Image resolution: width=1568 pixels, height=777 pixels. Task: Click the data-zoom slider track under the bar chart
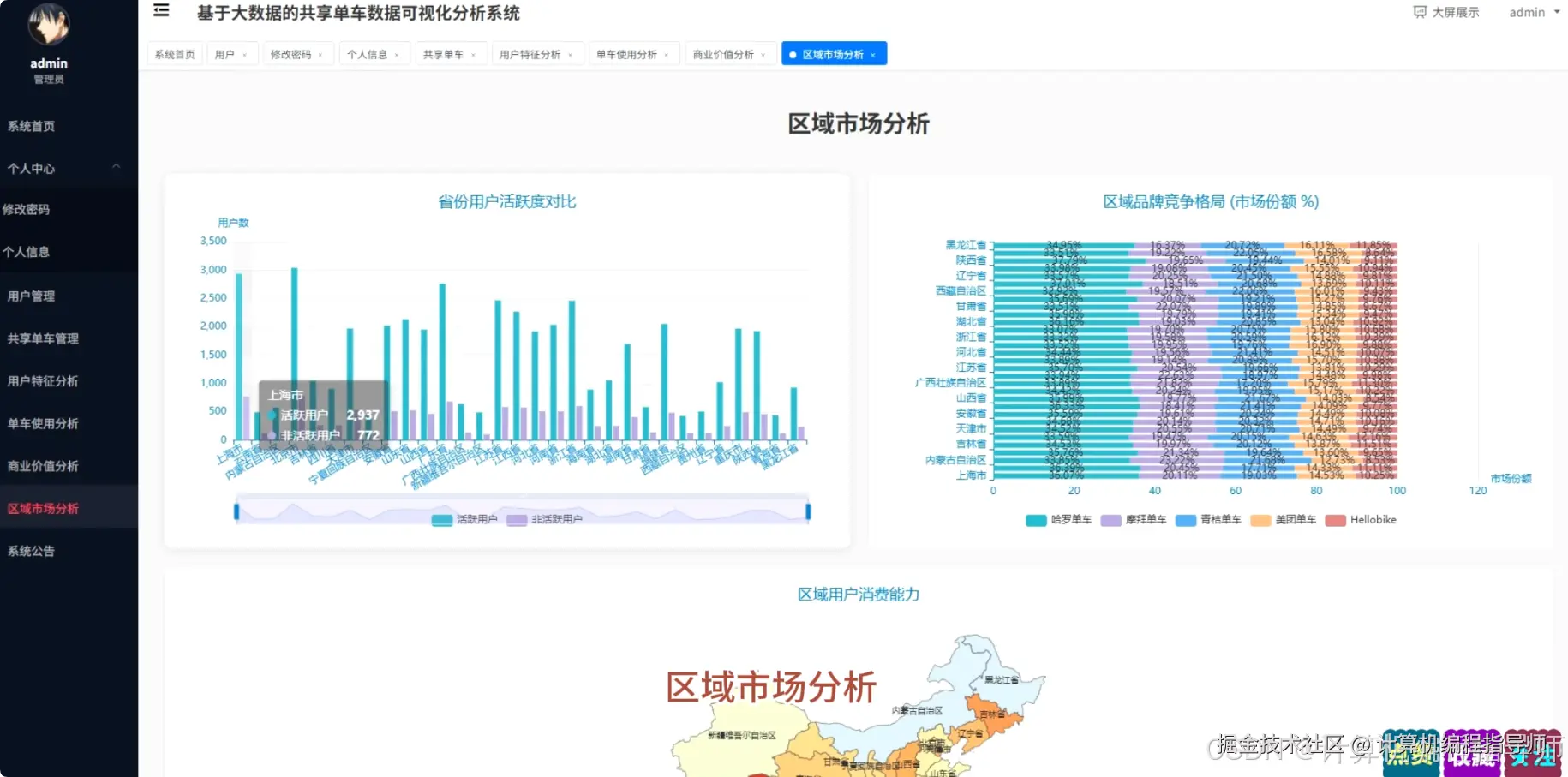(x=522, y=507)
